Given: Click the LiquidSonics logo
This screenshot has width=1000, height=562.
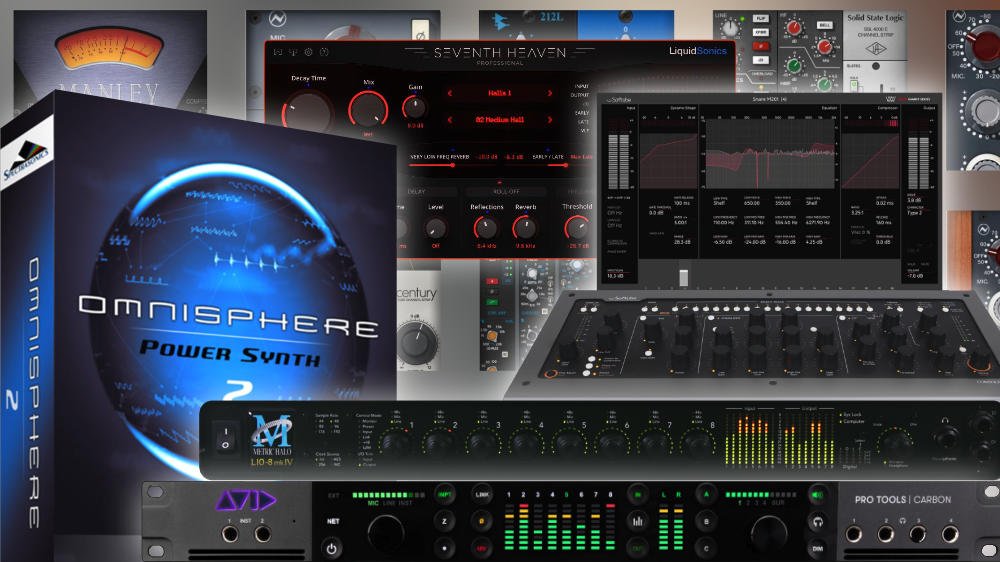Looking at the screenshot, I should click(x=698, y=50).
